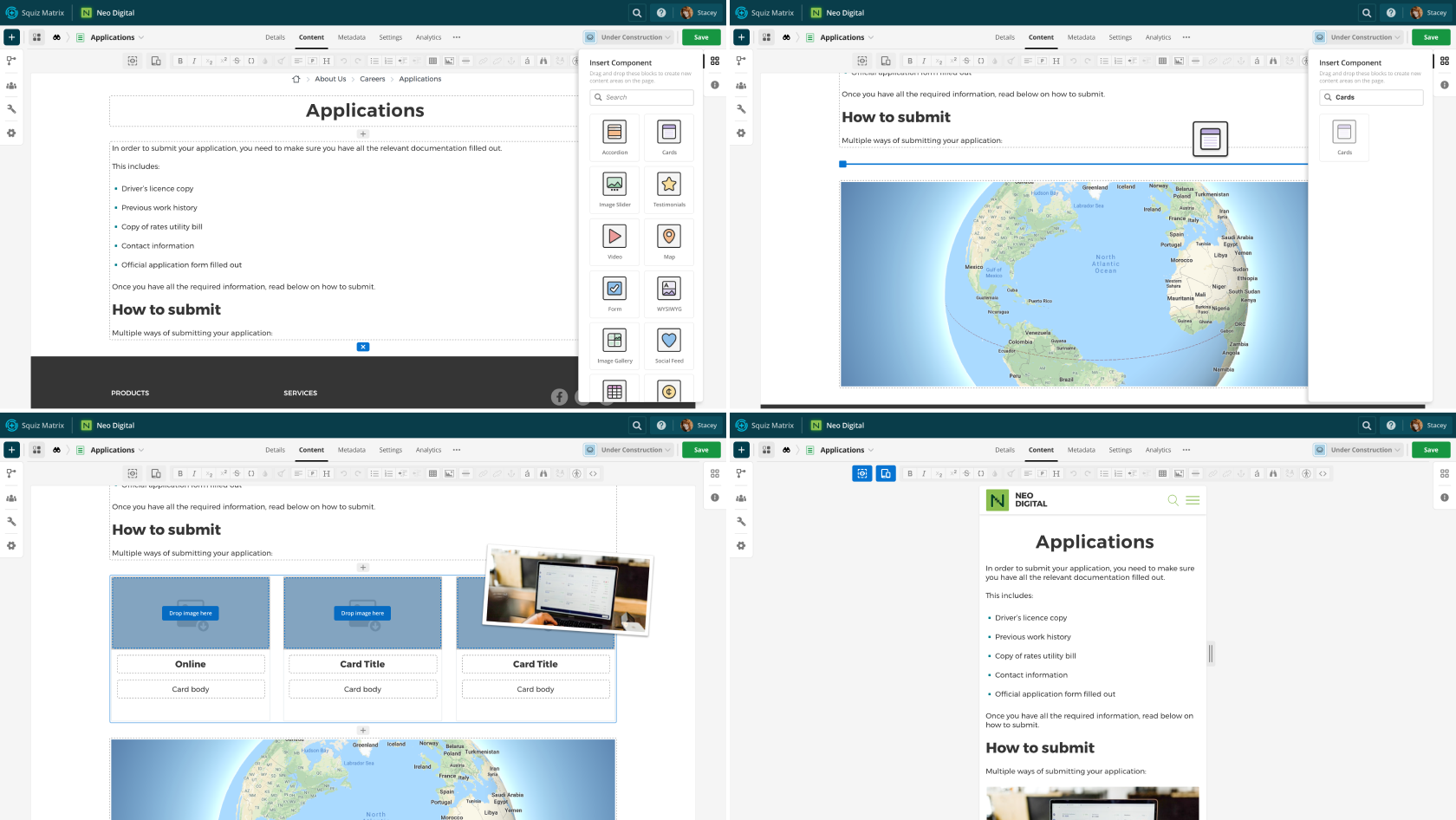
Task: Expand Applications asset chevron in top-right window
Action: [x=871, y=37]
